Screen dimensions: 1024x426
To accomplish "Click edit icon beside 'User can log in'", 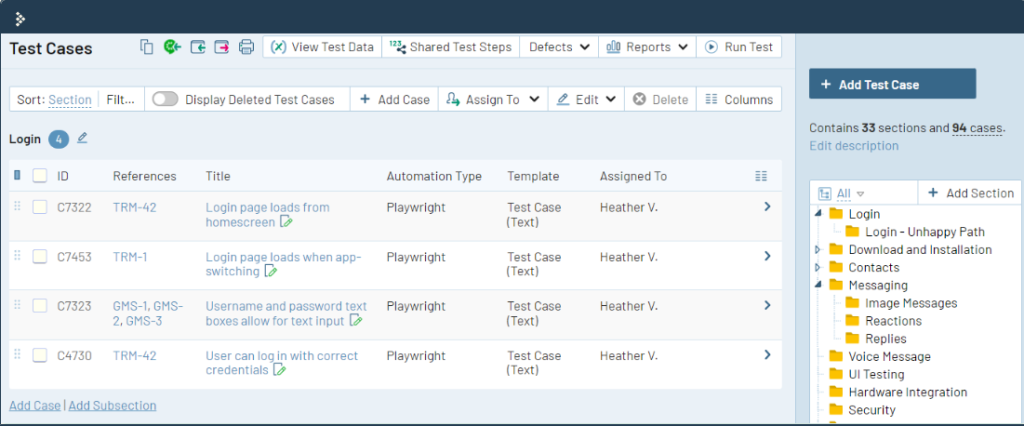I will (280, 370).
